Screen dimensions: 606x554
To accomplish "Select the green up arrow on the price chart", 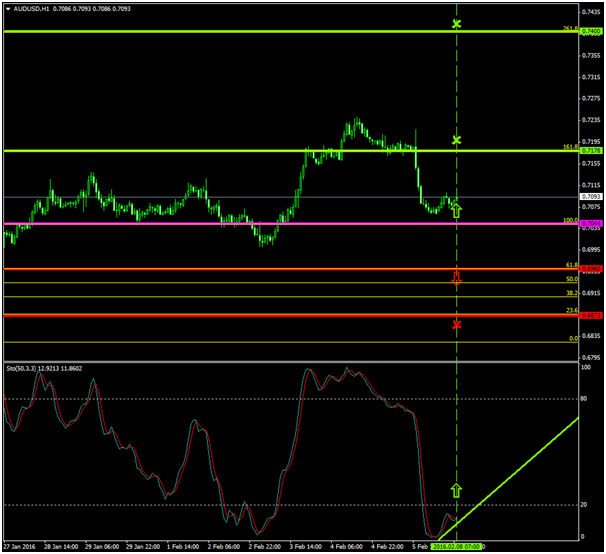I will point(457,209).
